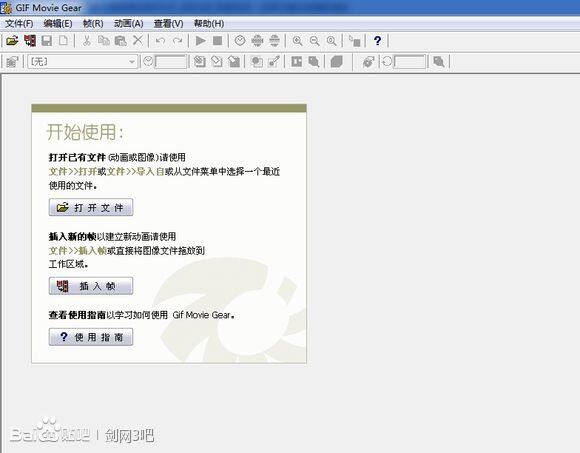Screen dimensions: 580x453
Task: Click the zoom out magnifier icon
Action: click(x=314, y=40)
